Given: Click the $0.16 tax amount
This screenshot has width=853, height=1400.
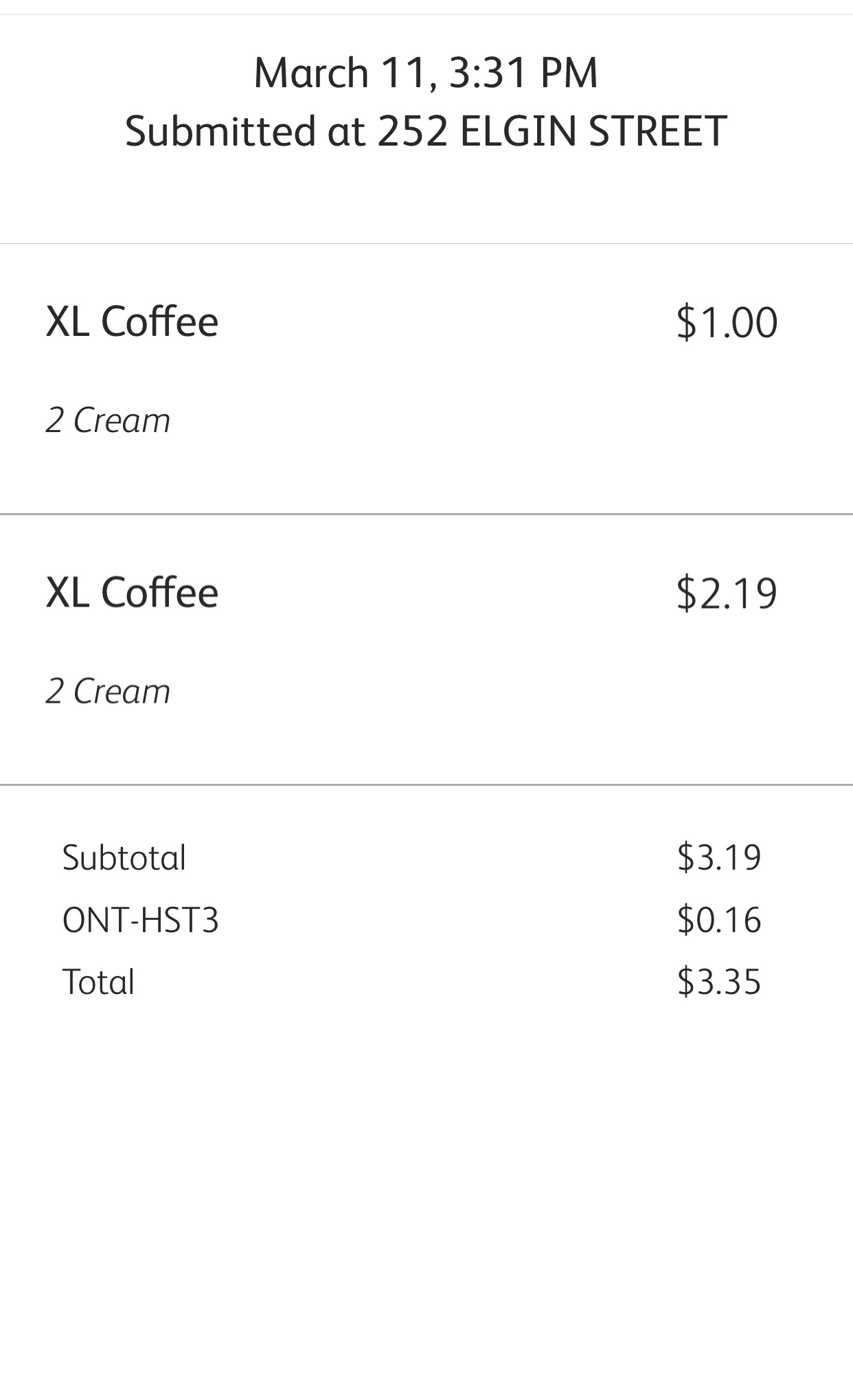Looking at the screenshot, I should (x=719, y=920).
